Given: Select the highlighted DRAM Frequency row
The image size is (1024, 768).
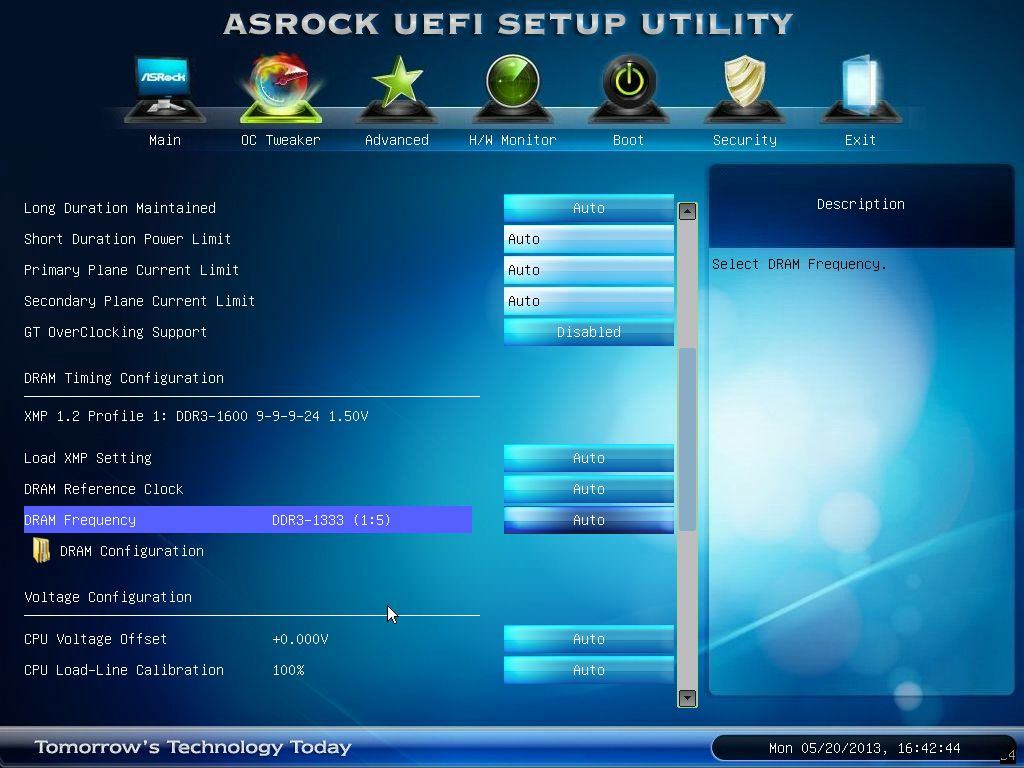Looking at the screenshot, I should click(x=248, y=520).
